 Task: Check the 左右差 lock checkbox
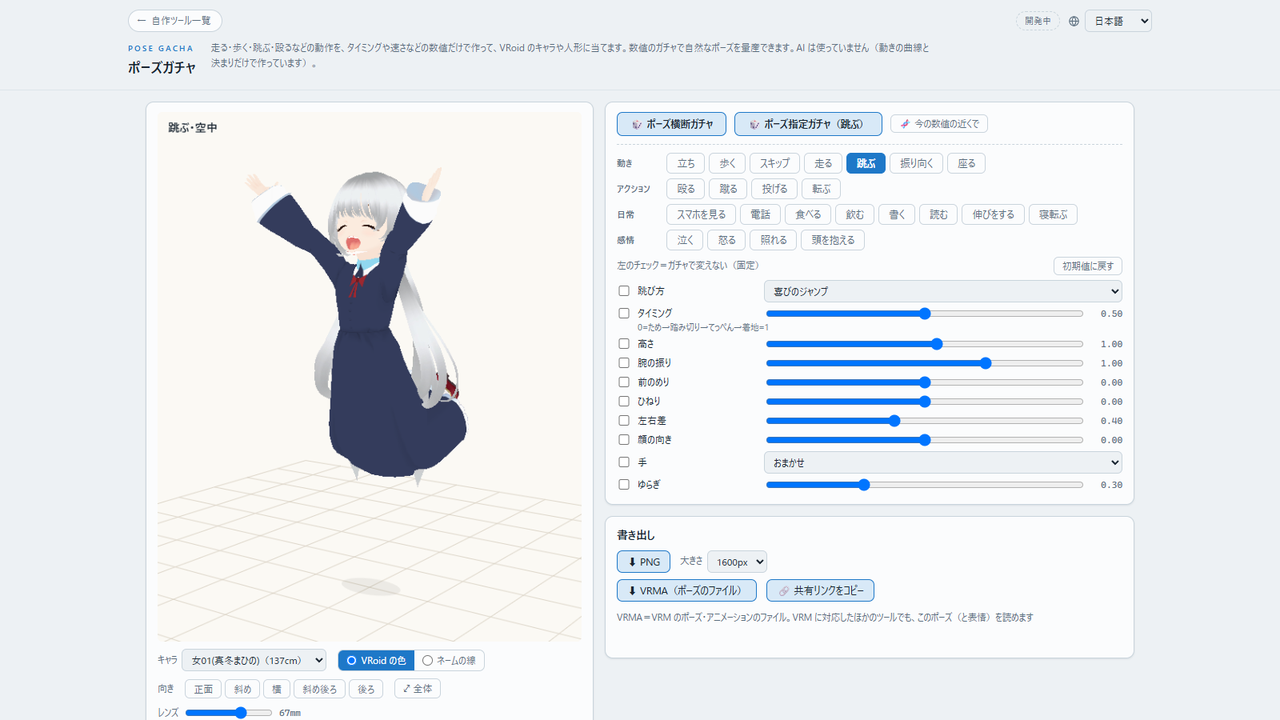624,421
